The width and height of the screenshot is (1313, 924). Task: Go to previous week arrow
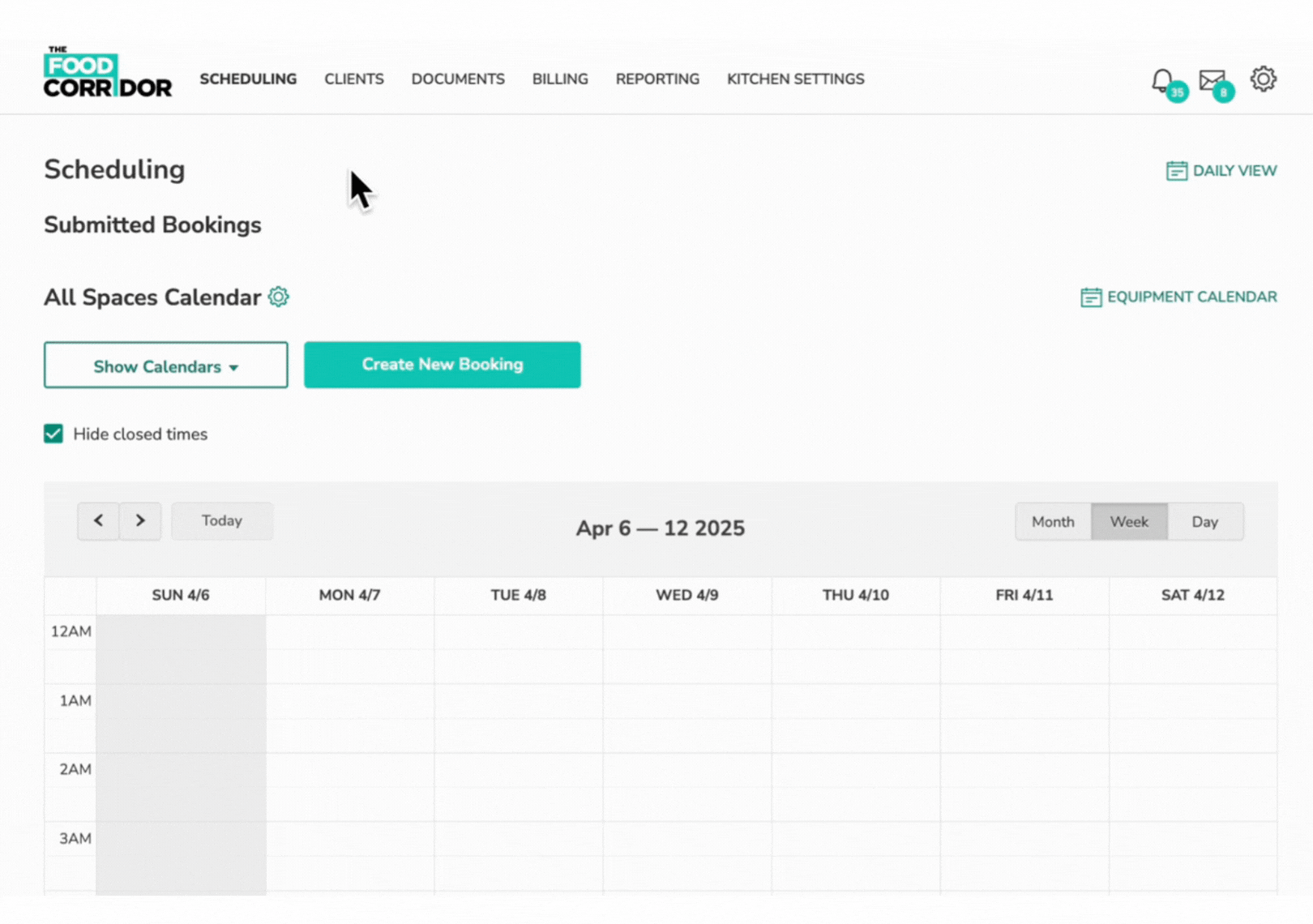[98, 520]
